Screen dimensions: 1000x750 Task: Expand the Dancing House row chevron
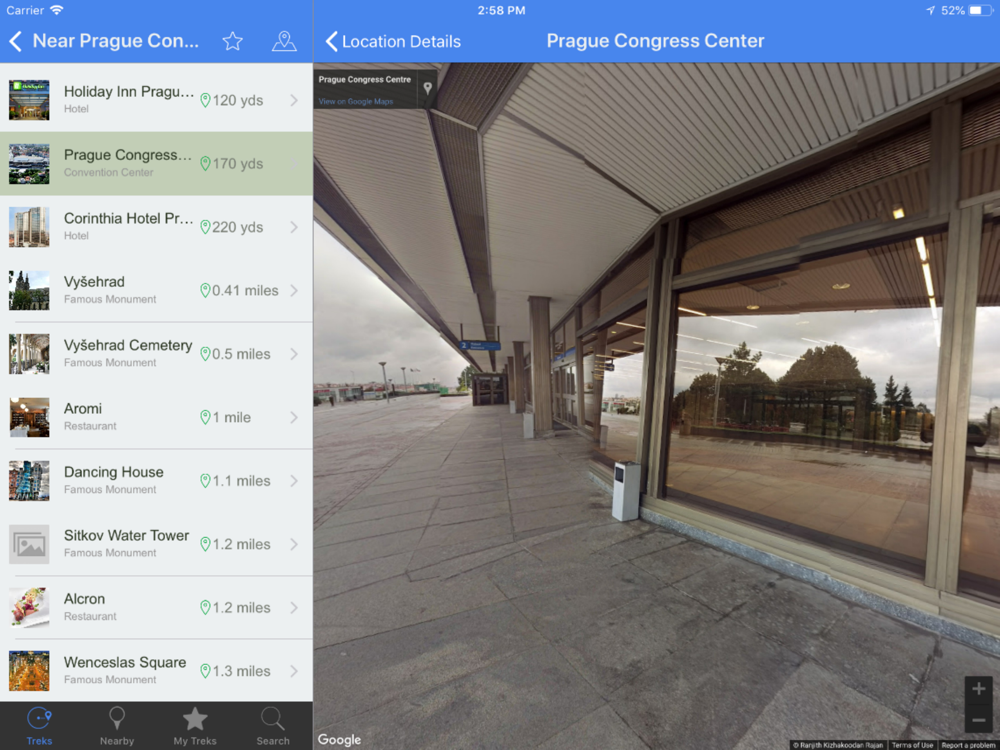tap(294, 481)
